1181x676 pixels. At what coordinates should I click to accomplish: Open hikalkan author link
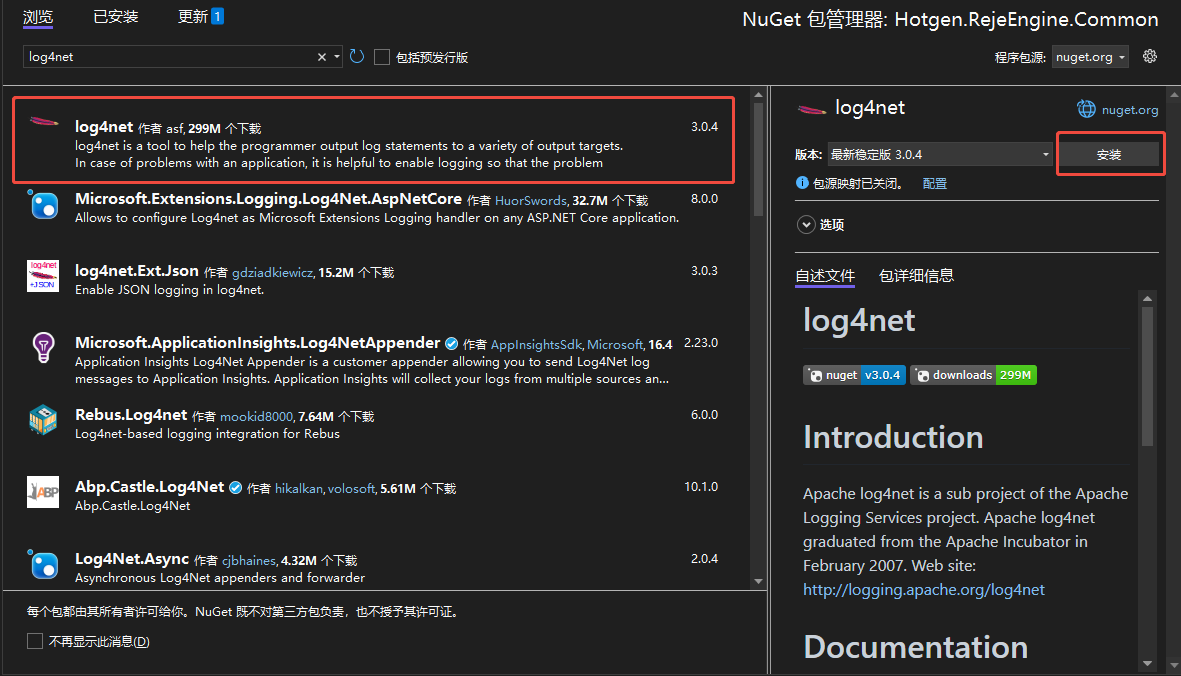click(x=298, y=489)
